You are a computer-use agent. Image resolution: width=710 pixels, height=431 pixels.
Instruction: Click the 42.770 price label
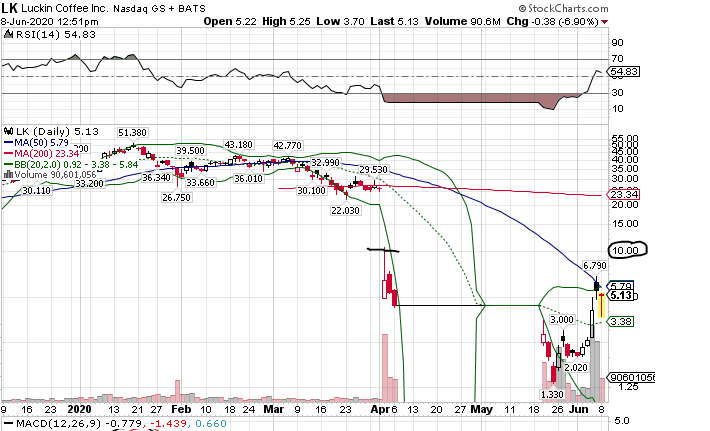click(x=287, y=145)
